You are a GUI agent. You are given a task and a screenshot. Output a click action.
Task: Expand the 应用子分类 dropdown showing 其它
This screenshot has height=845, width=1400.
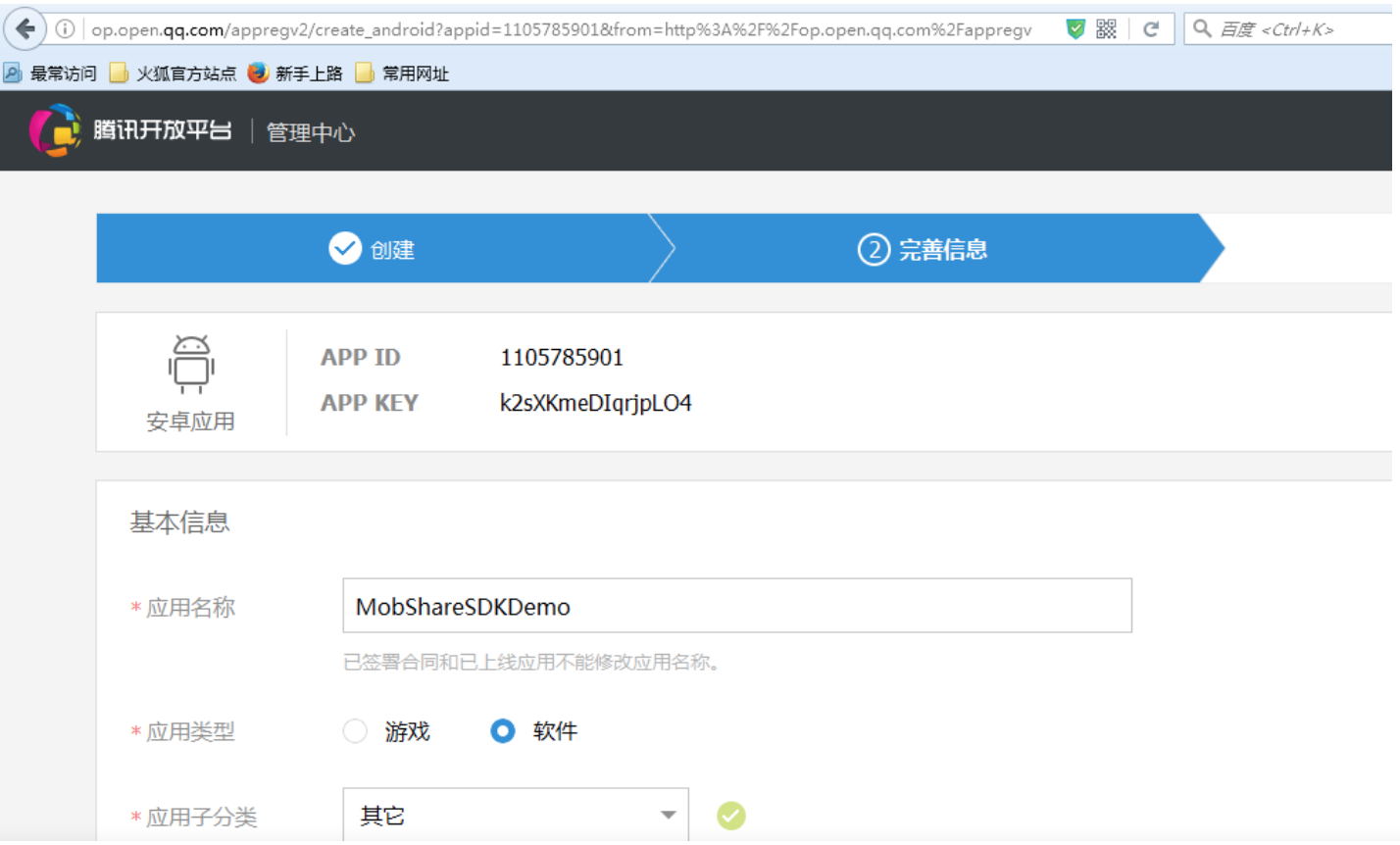[x=516, y=816]
